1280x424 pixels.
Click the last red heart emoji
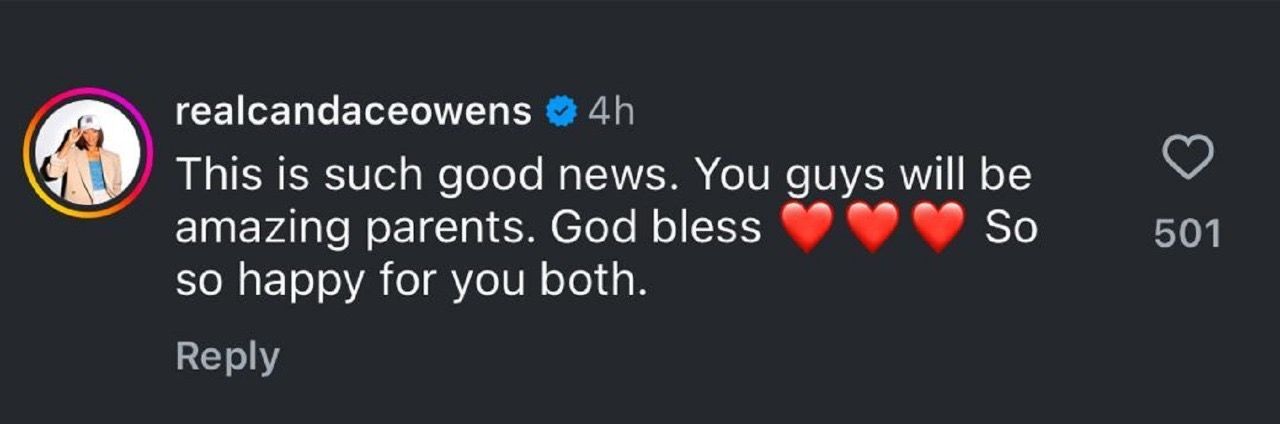(x=940, y=229)
